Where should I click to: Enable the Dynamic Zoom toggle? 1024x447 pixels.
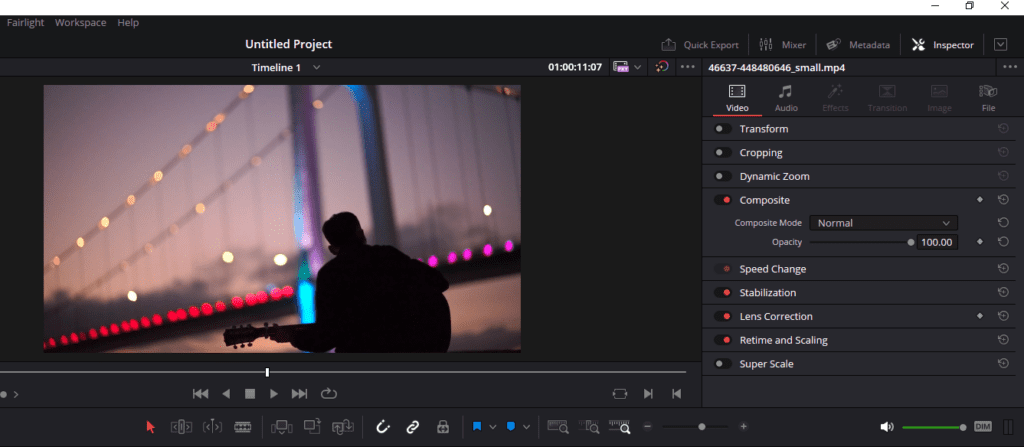click(x=722, y=177)
